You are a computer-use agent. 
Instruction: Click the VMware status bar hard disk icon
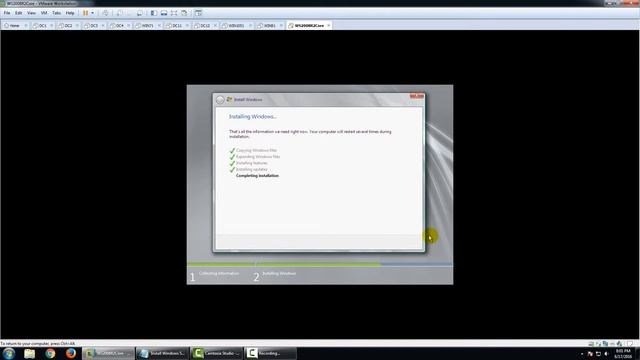tap(591, 344)
